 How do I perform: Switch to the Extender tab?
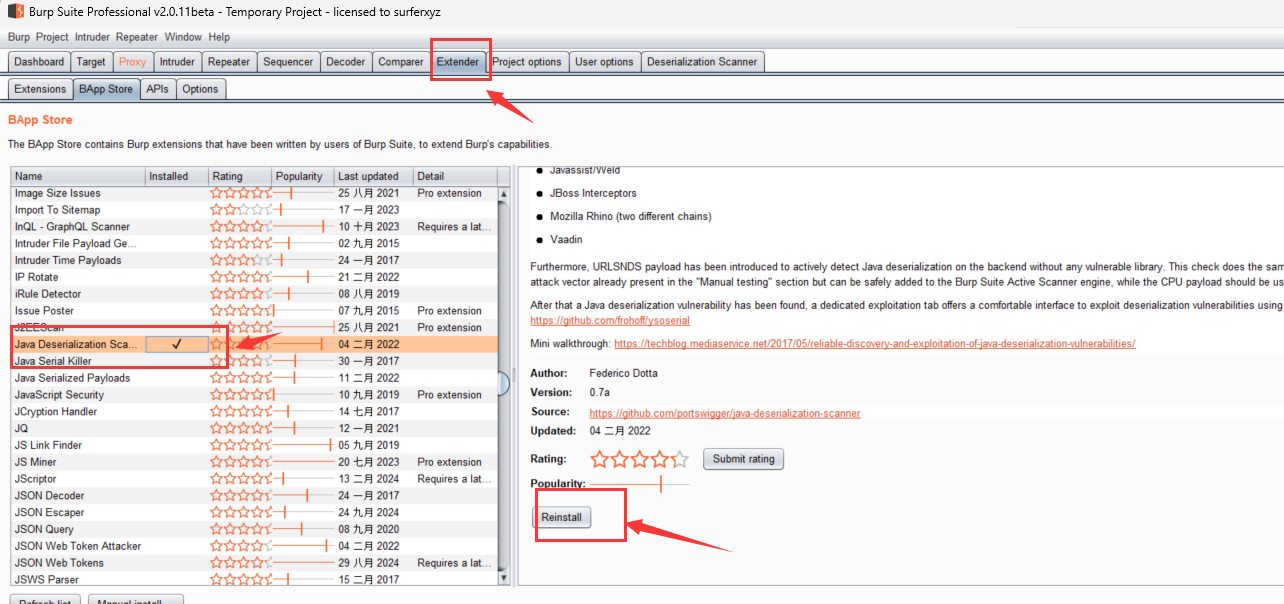459,62
